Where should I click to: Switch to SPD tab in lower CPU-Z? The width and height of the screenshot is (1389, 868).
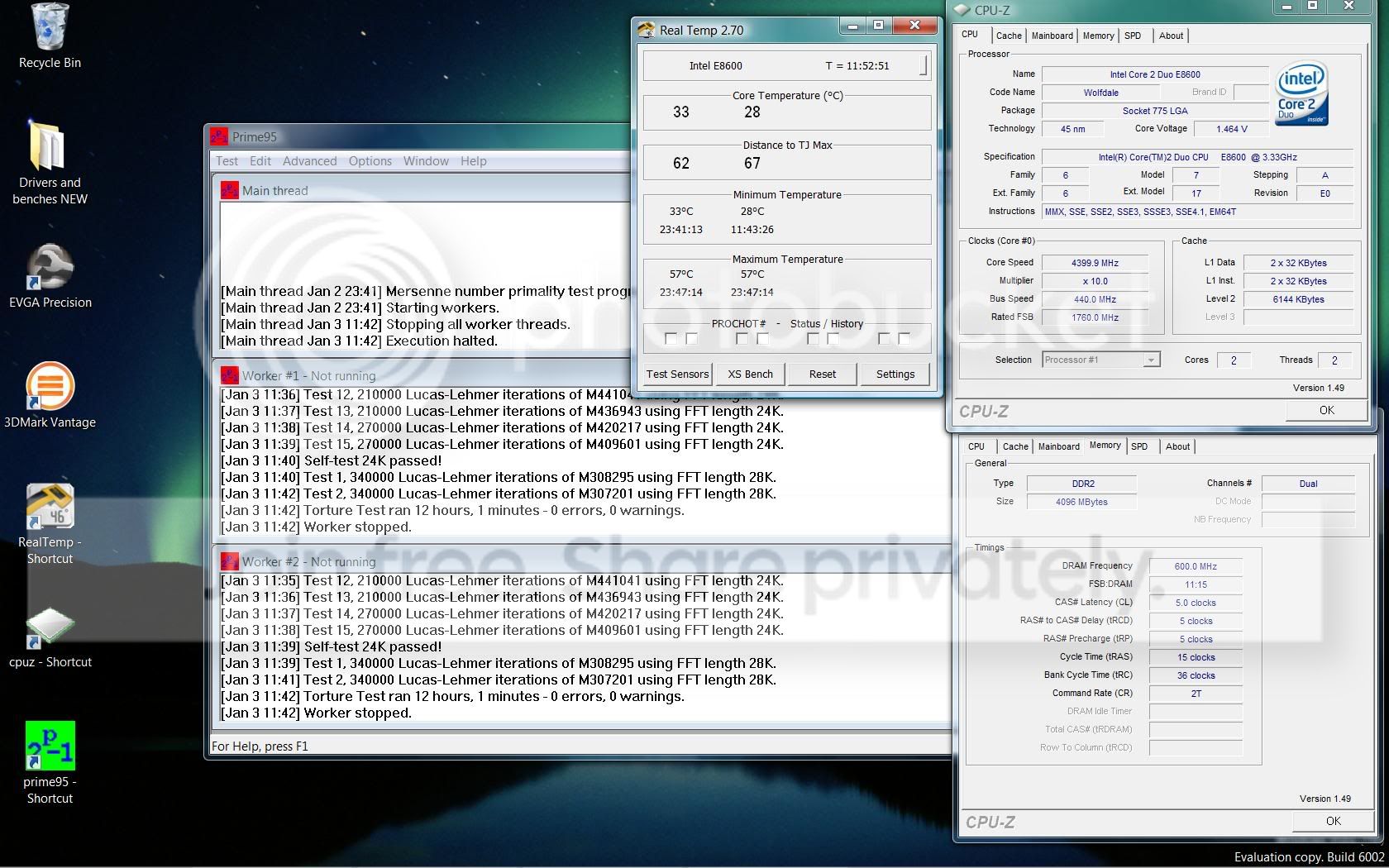tap(1139, 446)
